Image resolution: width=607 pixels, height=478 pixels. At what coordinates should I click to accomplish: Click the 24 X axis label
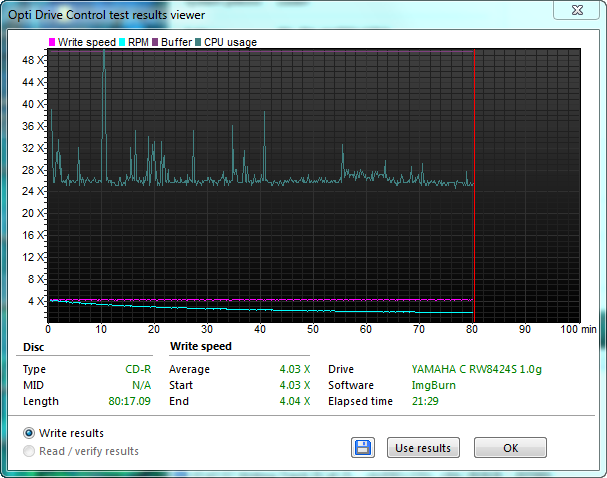point(33,191)
